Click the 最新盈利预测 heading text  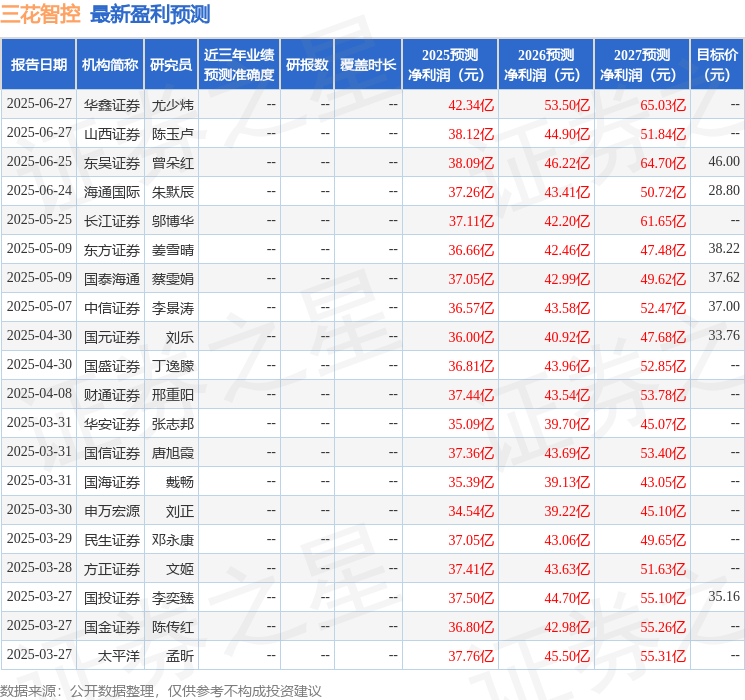150,14
